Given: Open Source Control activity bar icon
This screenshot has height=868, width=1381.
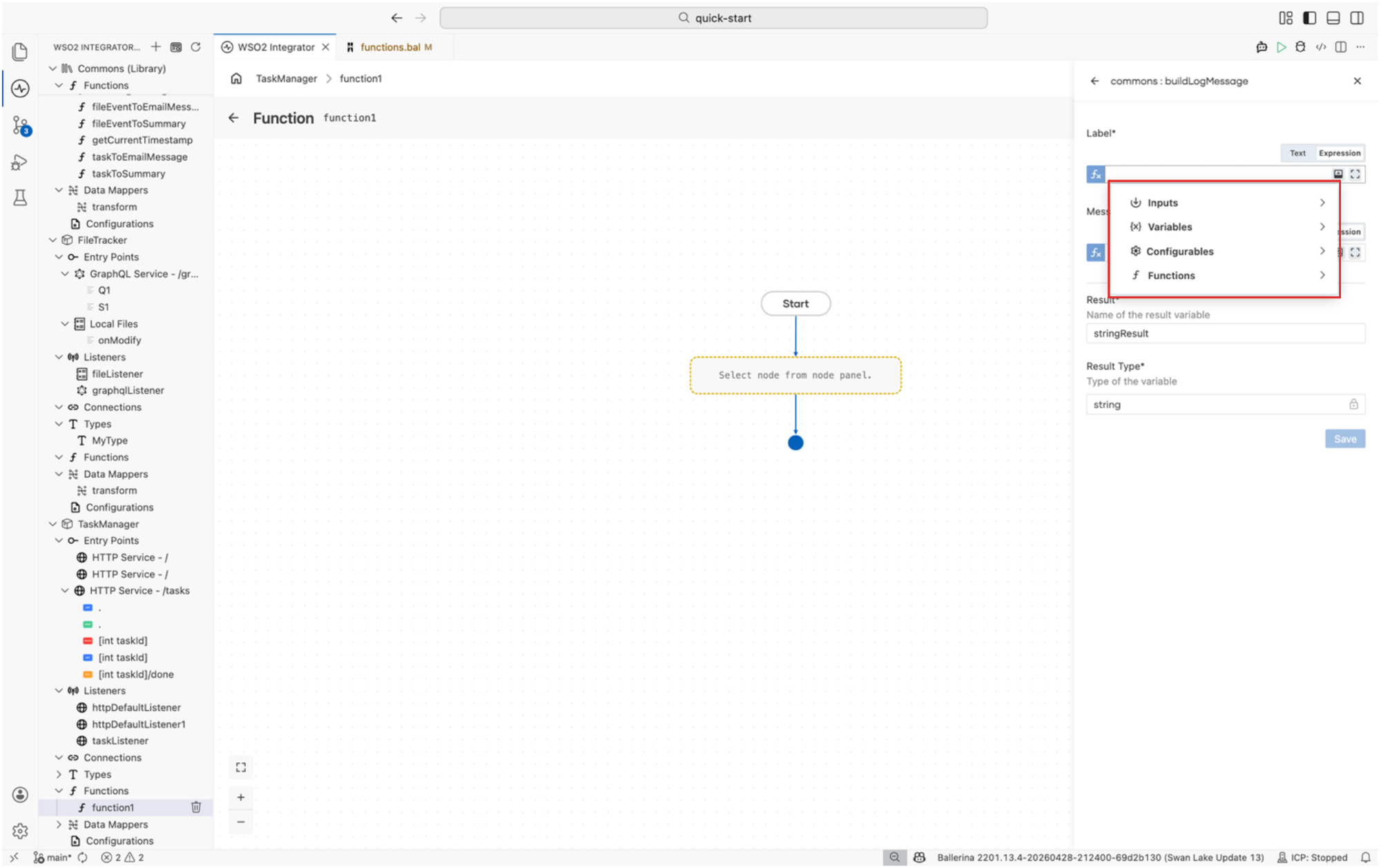Looking at the screenshot, I should (x=21, y=126).
